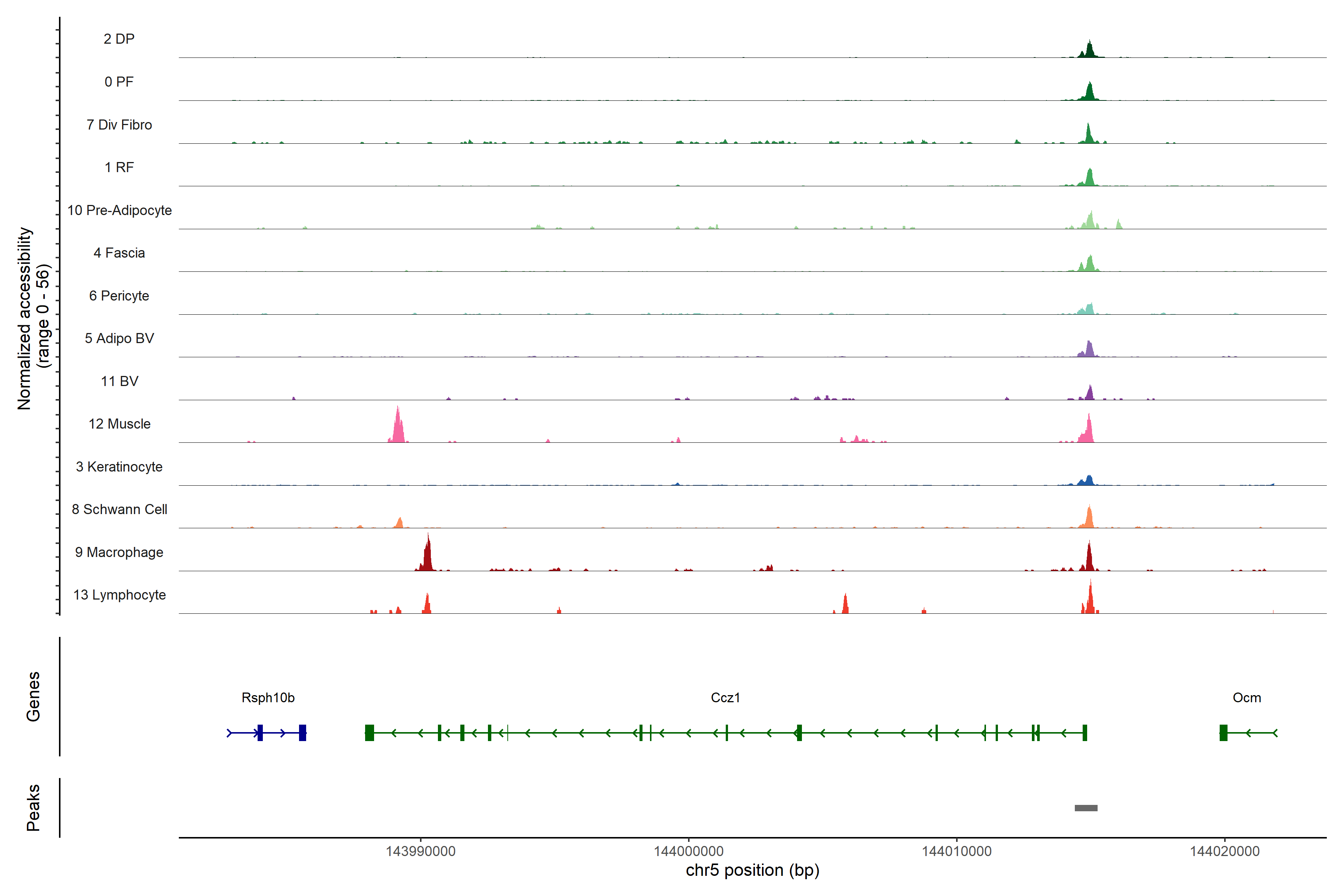Click the 8 Schwann Cell track label
The height and width of the screenshot is (896, 1344).
119,509
